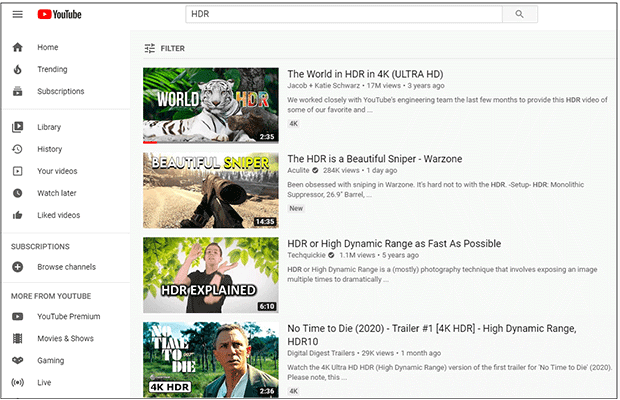Click the search magnifier button

520,14
